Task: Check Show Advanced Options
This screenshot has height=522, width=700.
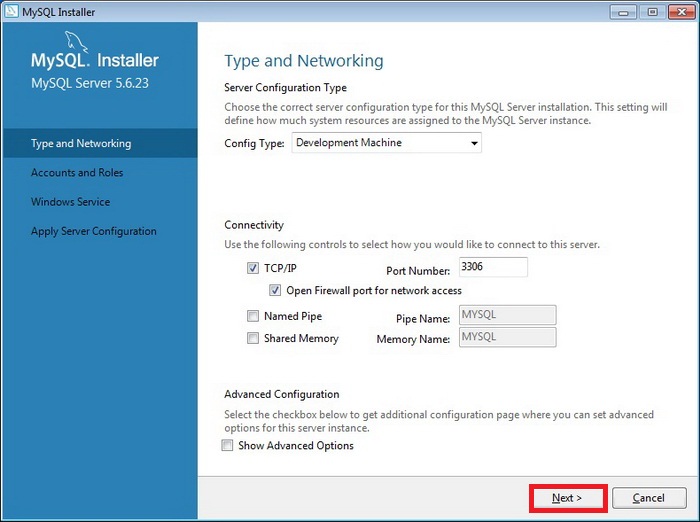Action: tap(227, 445)
